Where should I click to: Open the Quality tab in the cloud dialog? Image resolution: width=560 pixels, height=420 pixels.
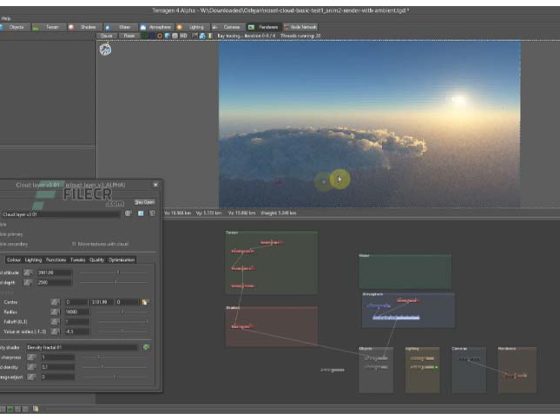(x=96, y=260)
